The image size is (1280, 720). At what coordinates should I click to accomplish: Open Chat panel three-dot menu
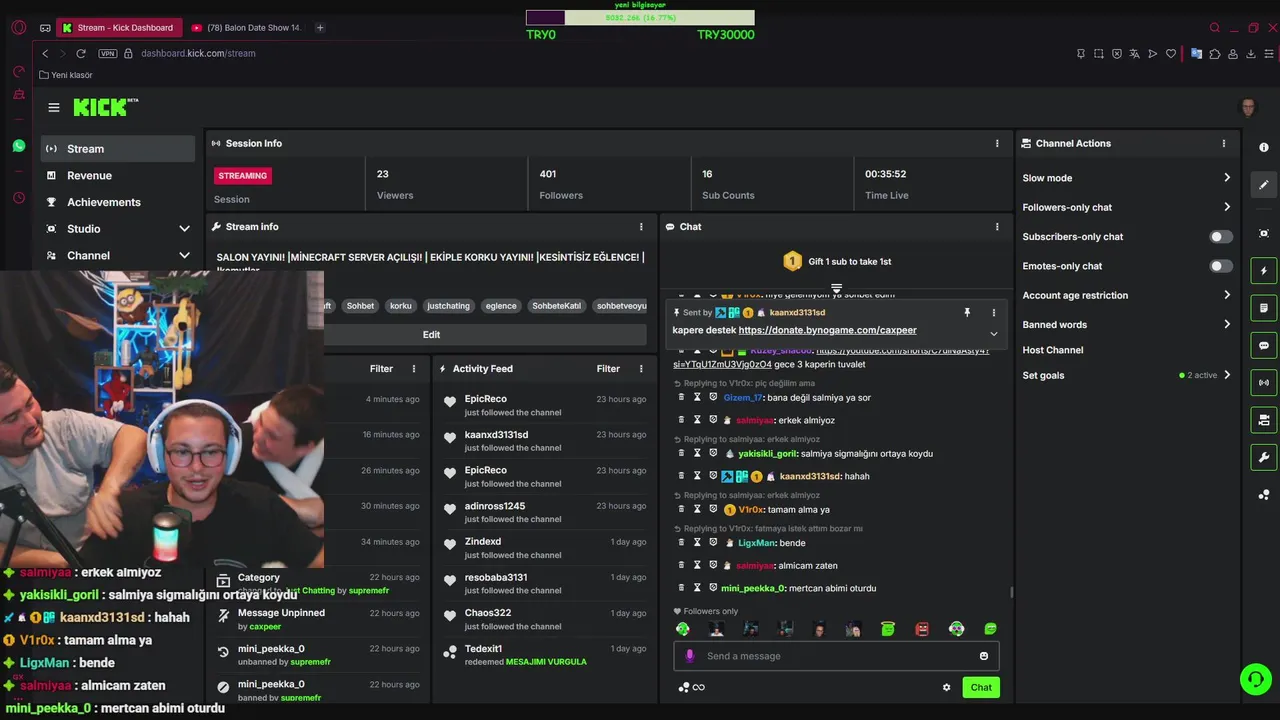997,227
